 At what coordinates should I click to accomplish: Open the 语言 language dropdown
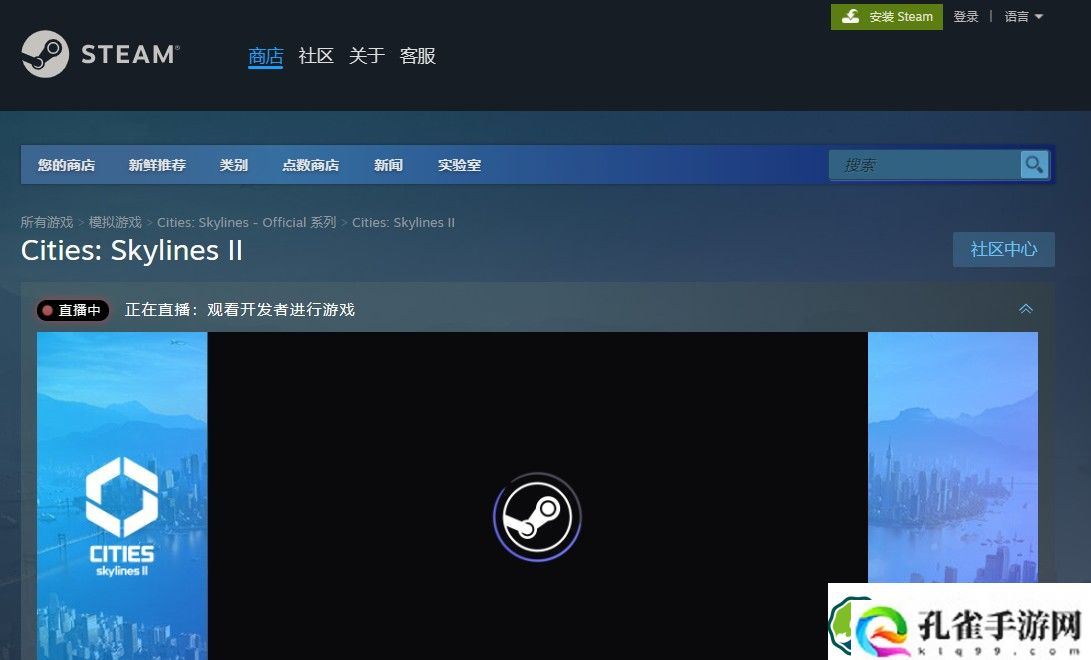click(1023, 17)
